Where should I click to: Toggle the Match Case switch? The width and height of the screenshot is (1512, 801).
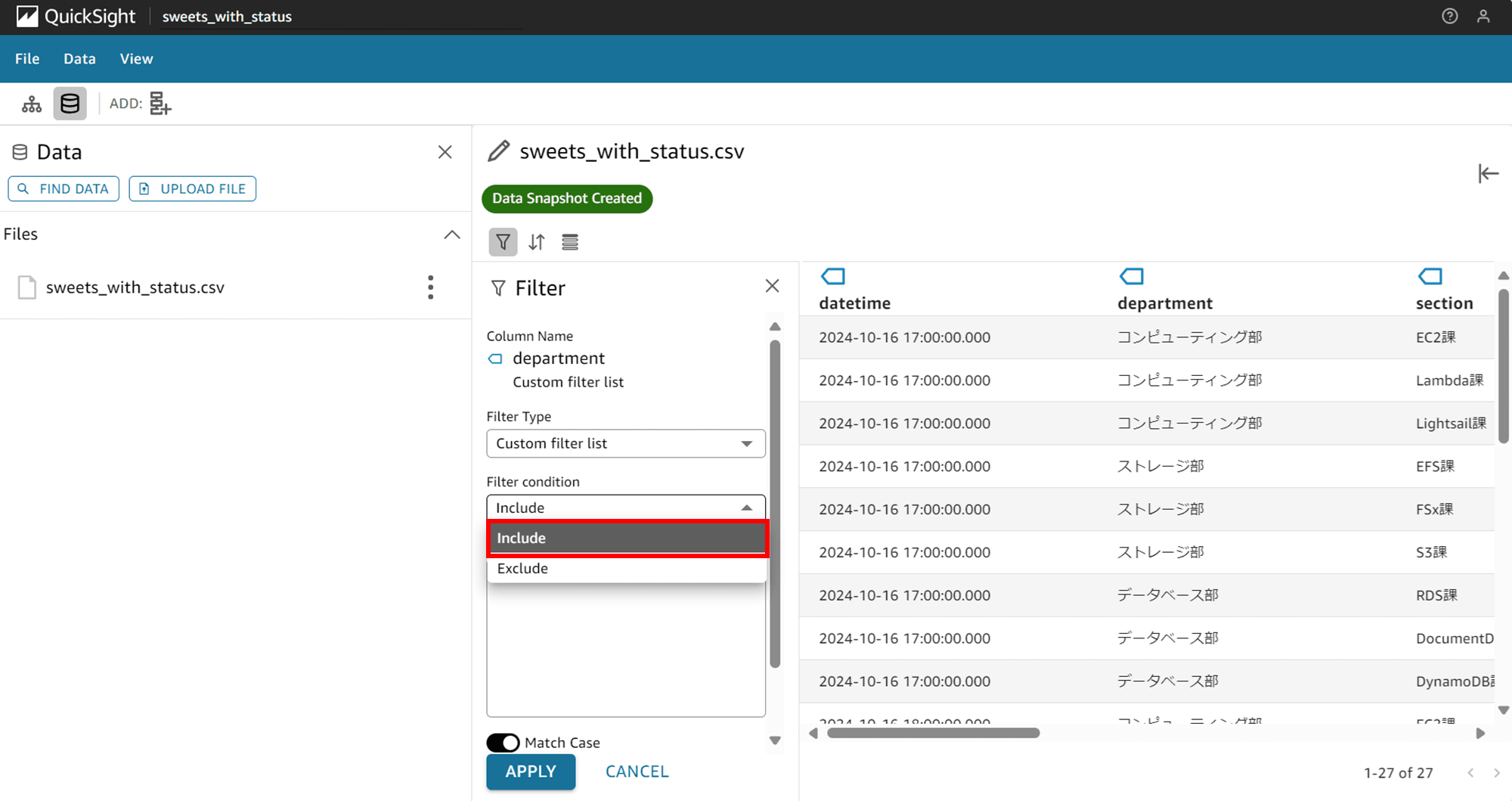click(x=503, y=743)
